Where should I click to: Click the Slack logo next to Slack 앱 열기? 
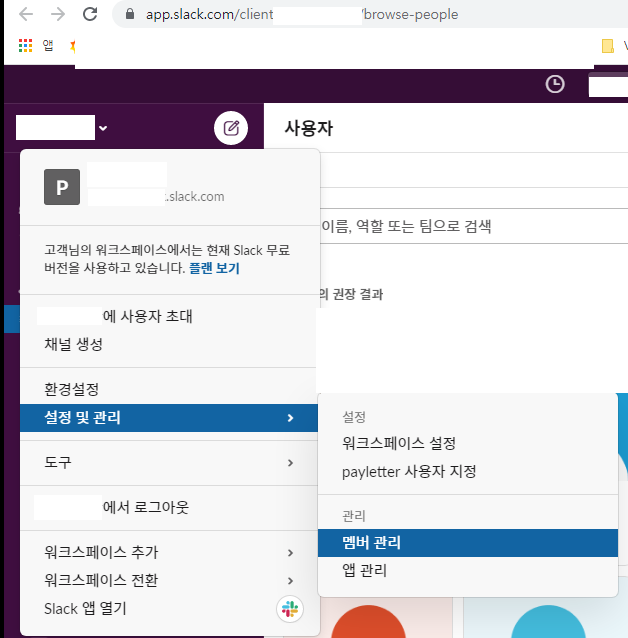coord(290,609)
